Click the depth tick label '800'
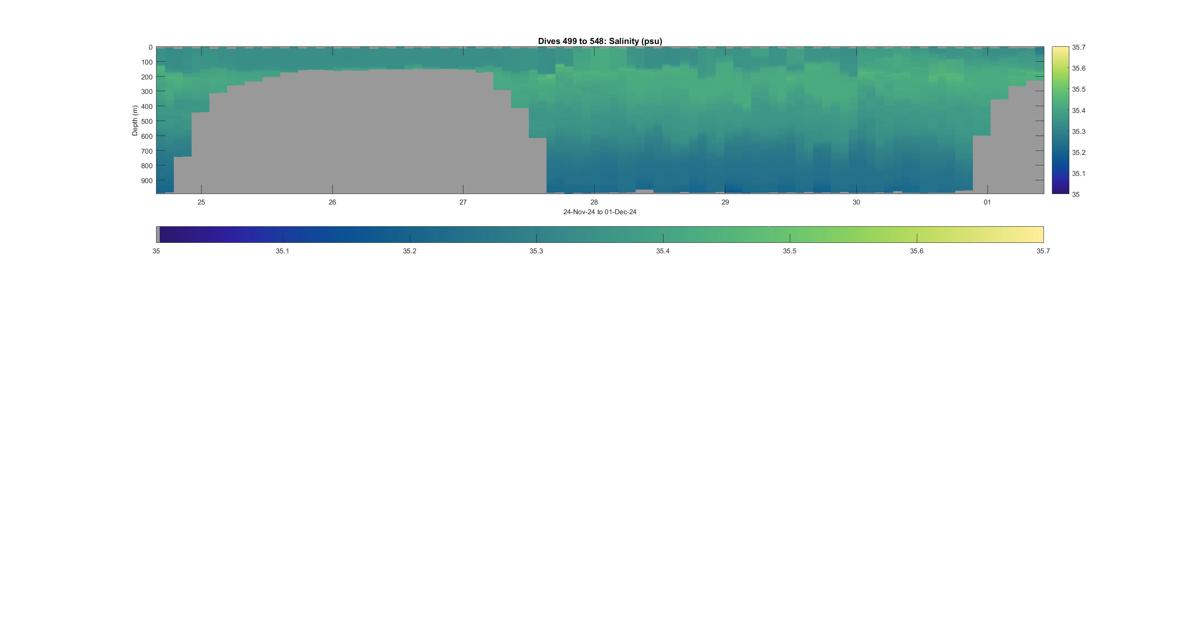Viewport: 1200px width, 622px height. [147, 166]
